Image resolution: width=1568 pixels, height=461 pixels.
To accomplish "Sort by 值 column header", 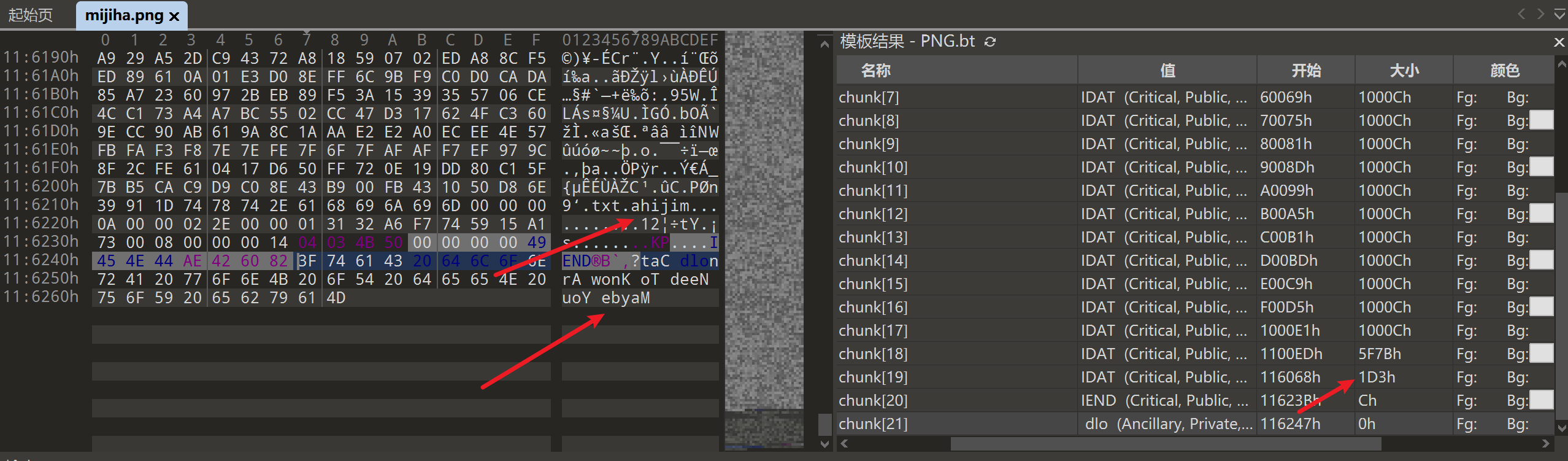I will click(x=1167, y=71).
